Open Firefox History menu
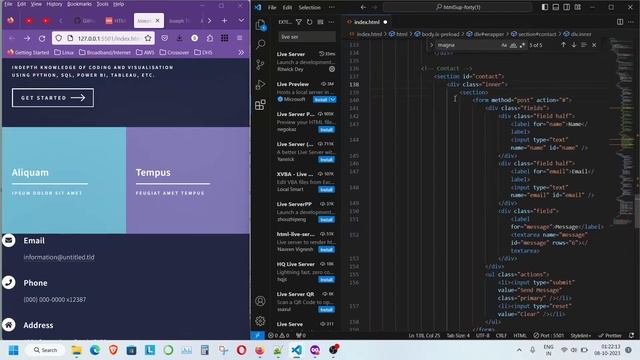The height and width of the screenshot is (360, 640). tap(54, 4)
